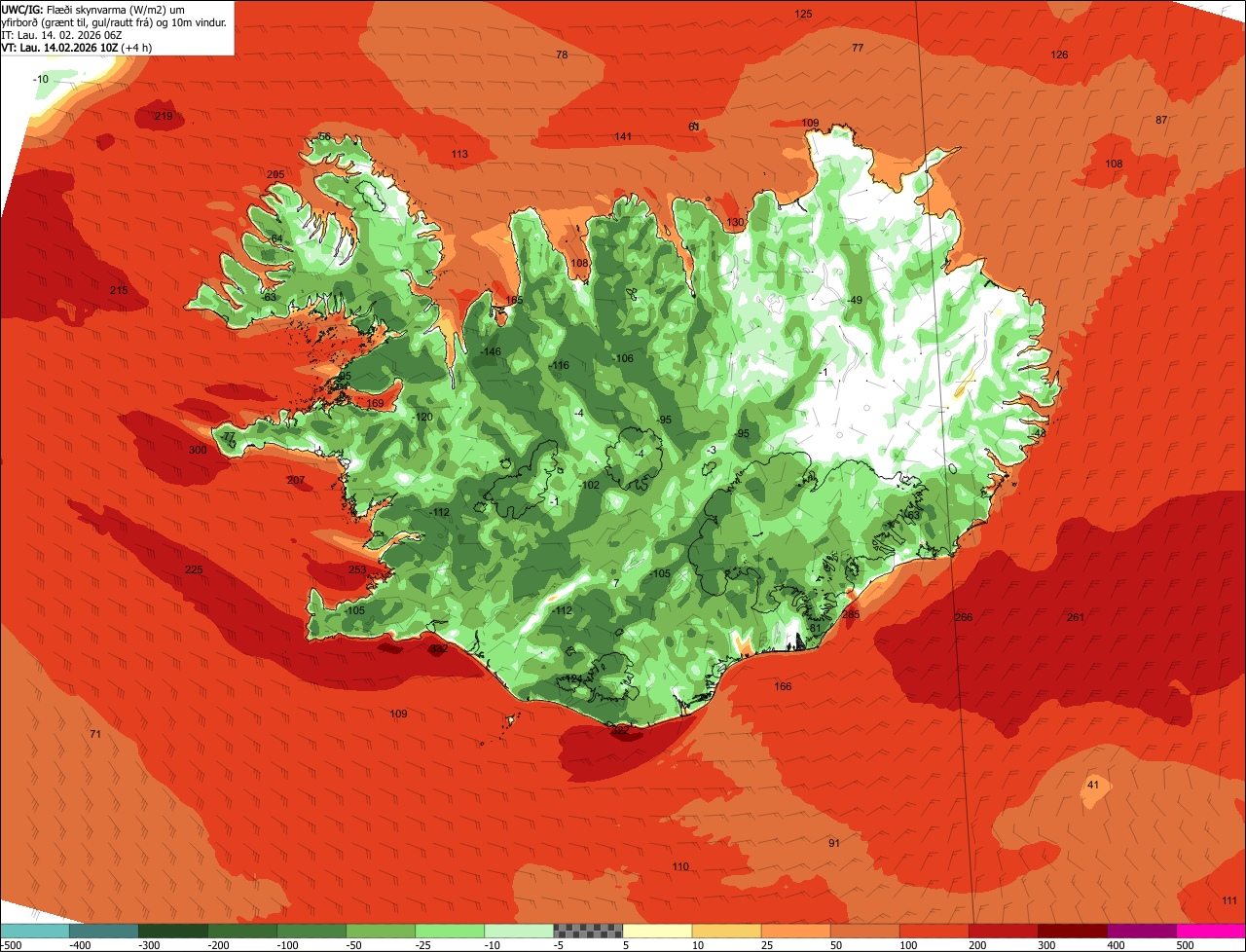Click the 219 flux value on the map
Viewport: 1246px width, 952px height.
(x=164, y=117)
